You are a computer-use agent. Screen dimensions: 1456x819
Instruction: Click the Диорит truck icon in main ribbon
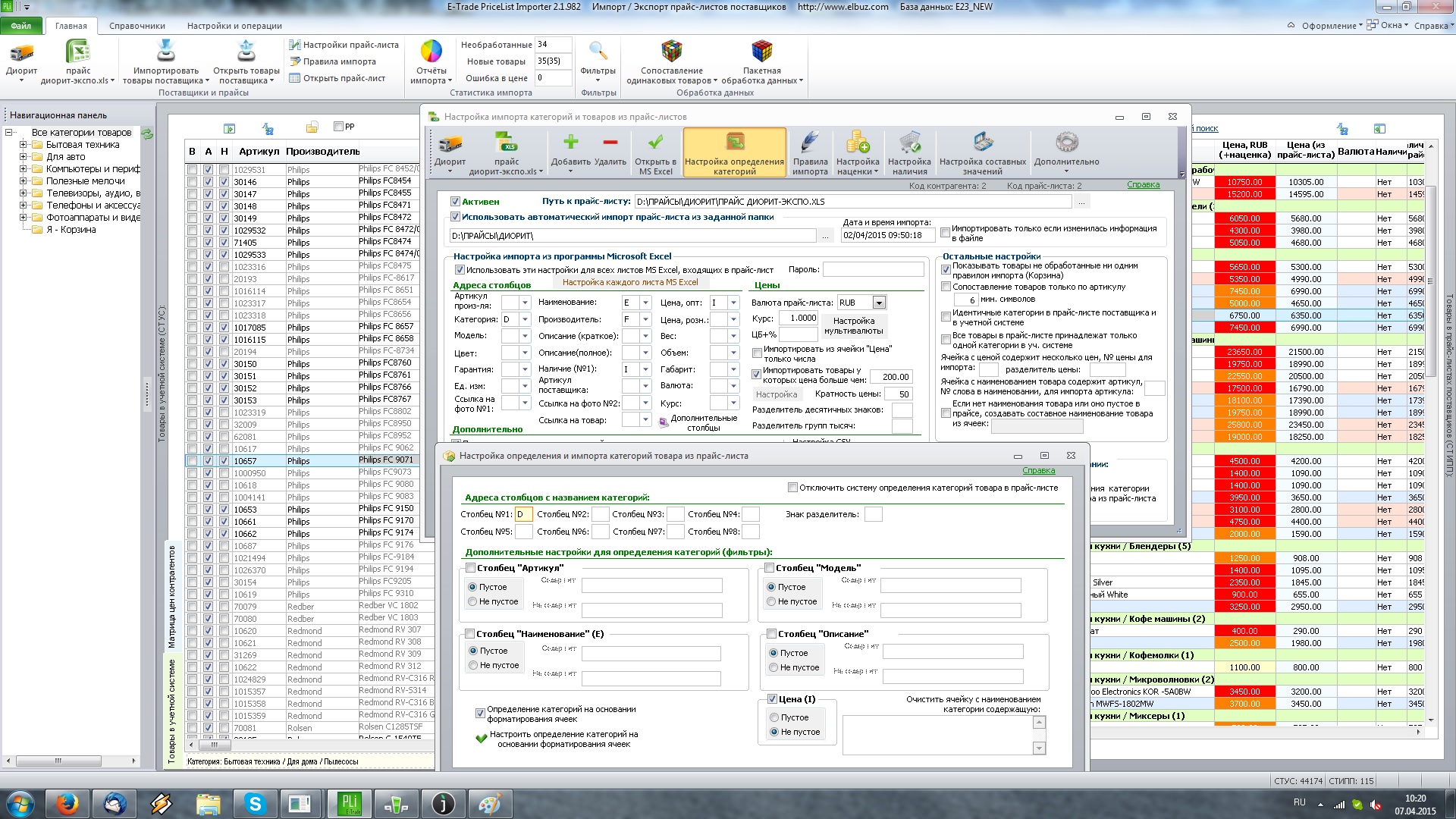pyautogui.click(x=21, y=53)
